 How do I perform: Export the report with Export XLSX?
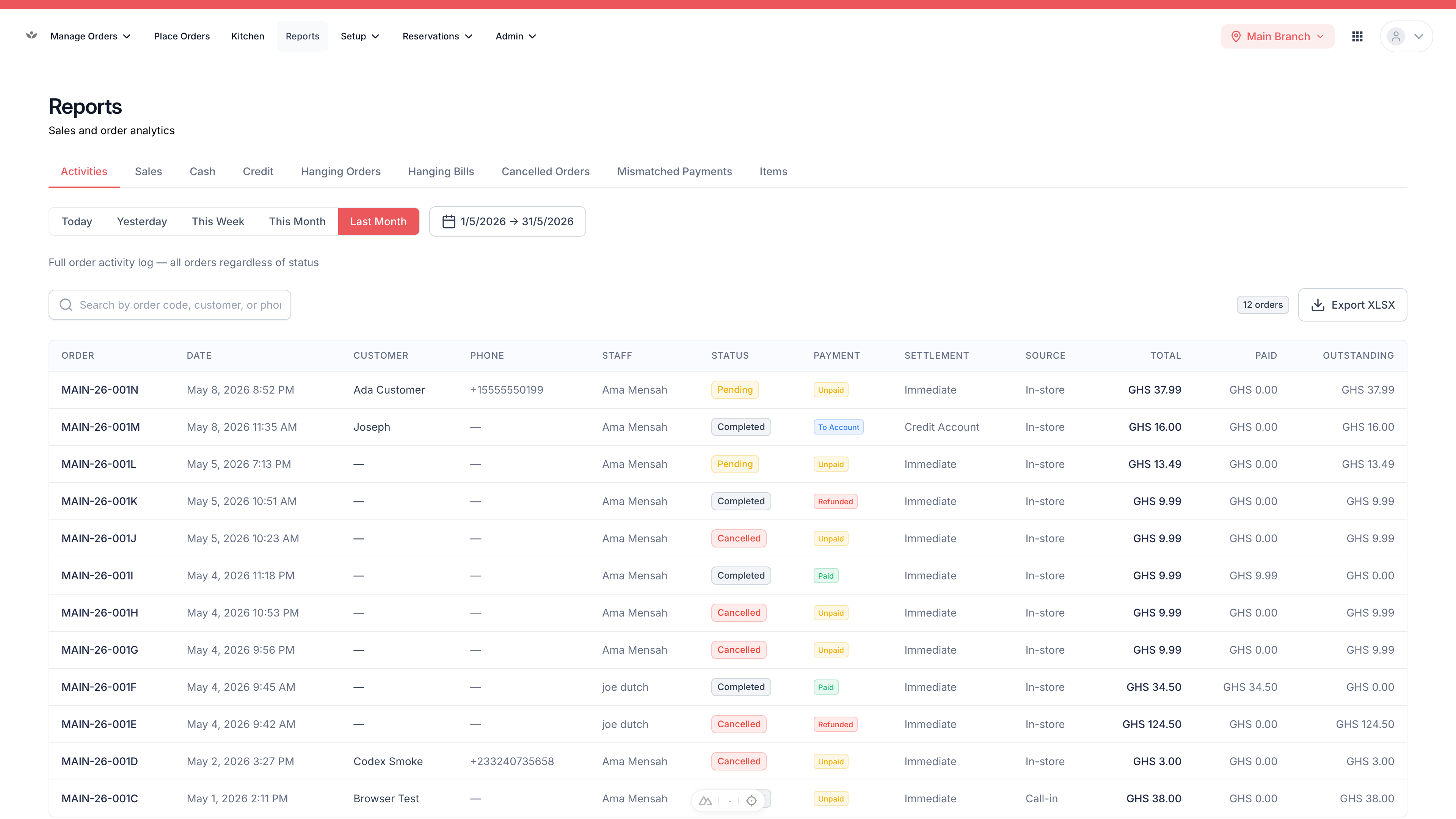tap(1352, 305)
